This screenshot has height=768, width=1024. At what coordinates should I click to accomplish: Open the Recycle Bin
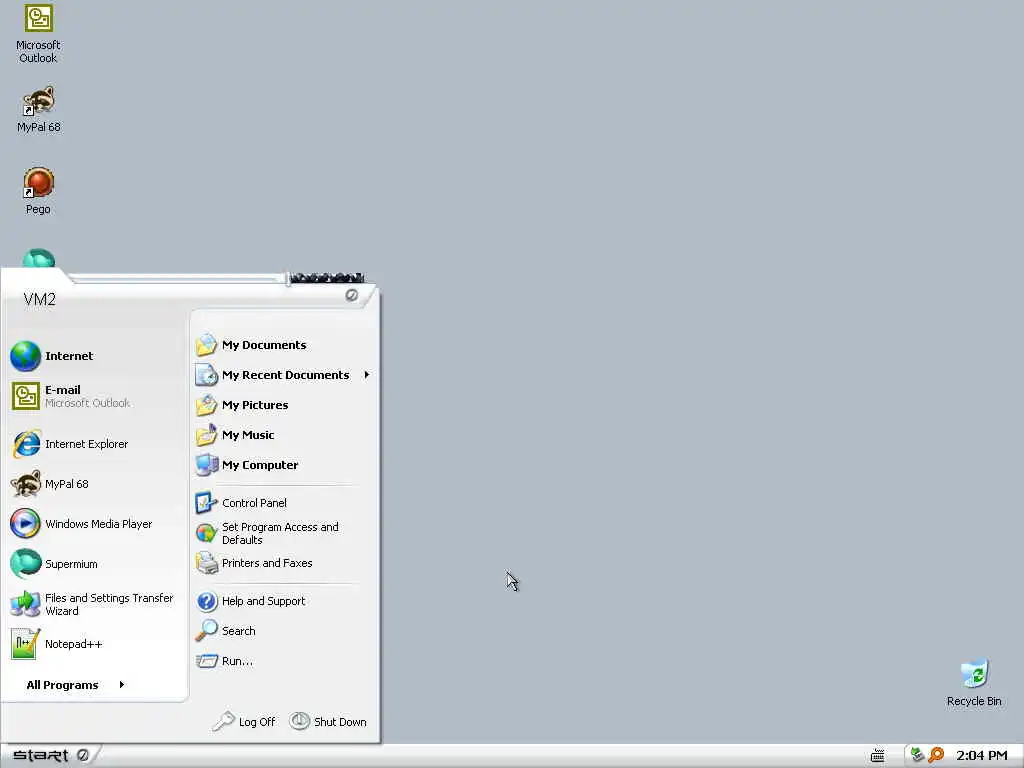coord(974,683)
